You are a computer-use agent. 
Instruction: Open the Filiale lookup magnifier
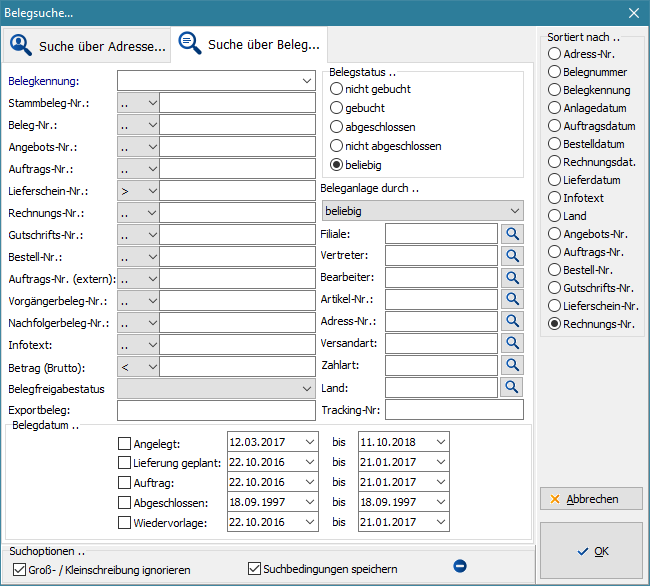pyautogui.click(x=512, y=234)
